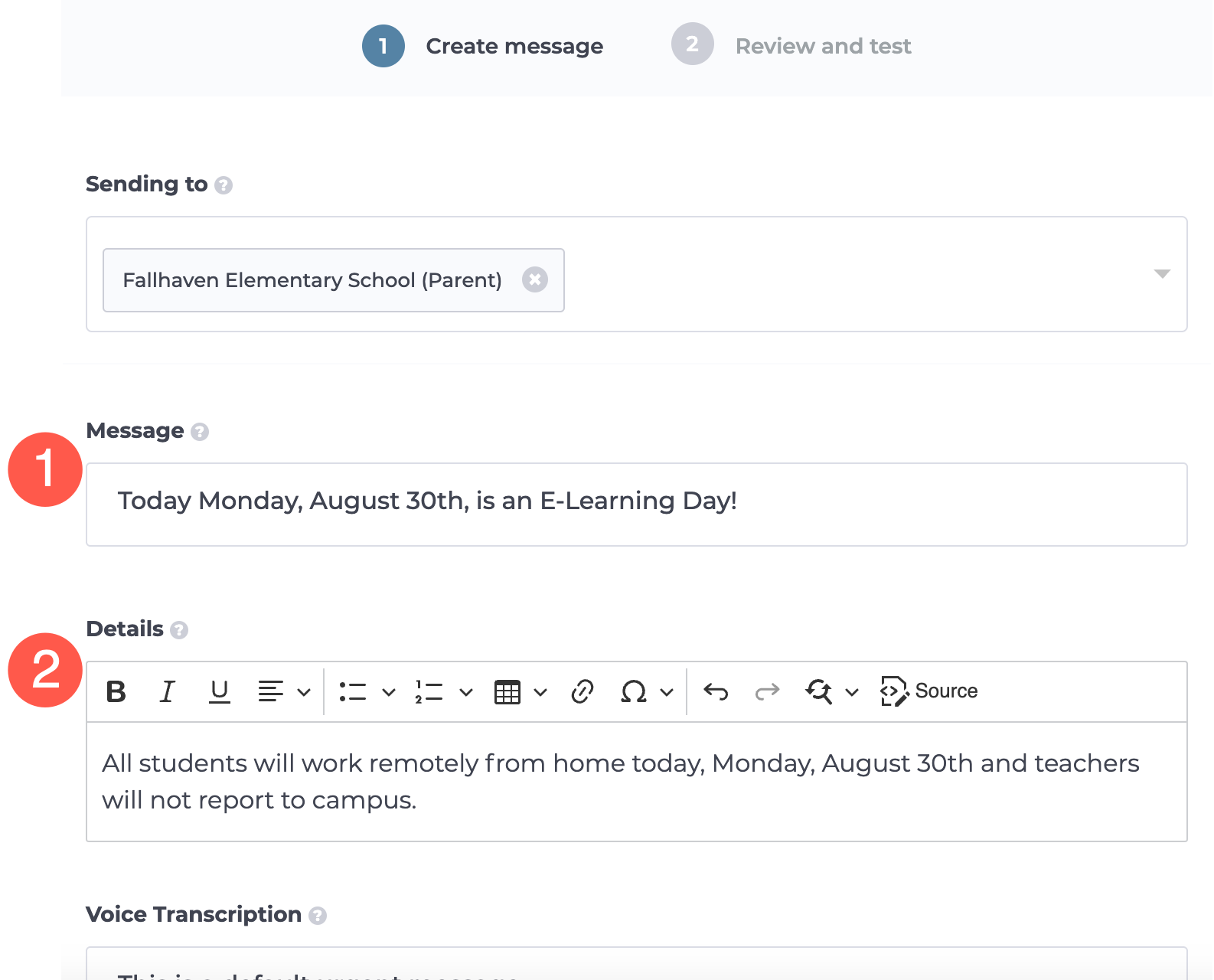Viewport: 1214px width, 980px height.
Task: Click the insert link icon
Action: [x=583, y=692]
